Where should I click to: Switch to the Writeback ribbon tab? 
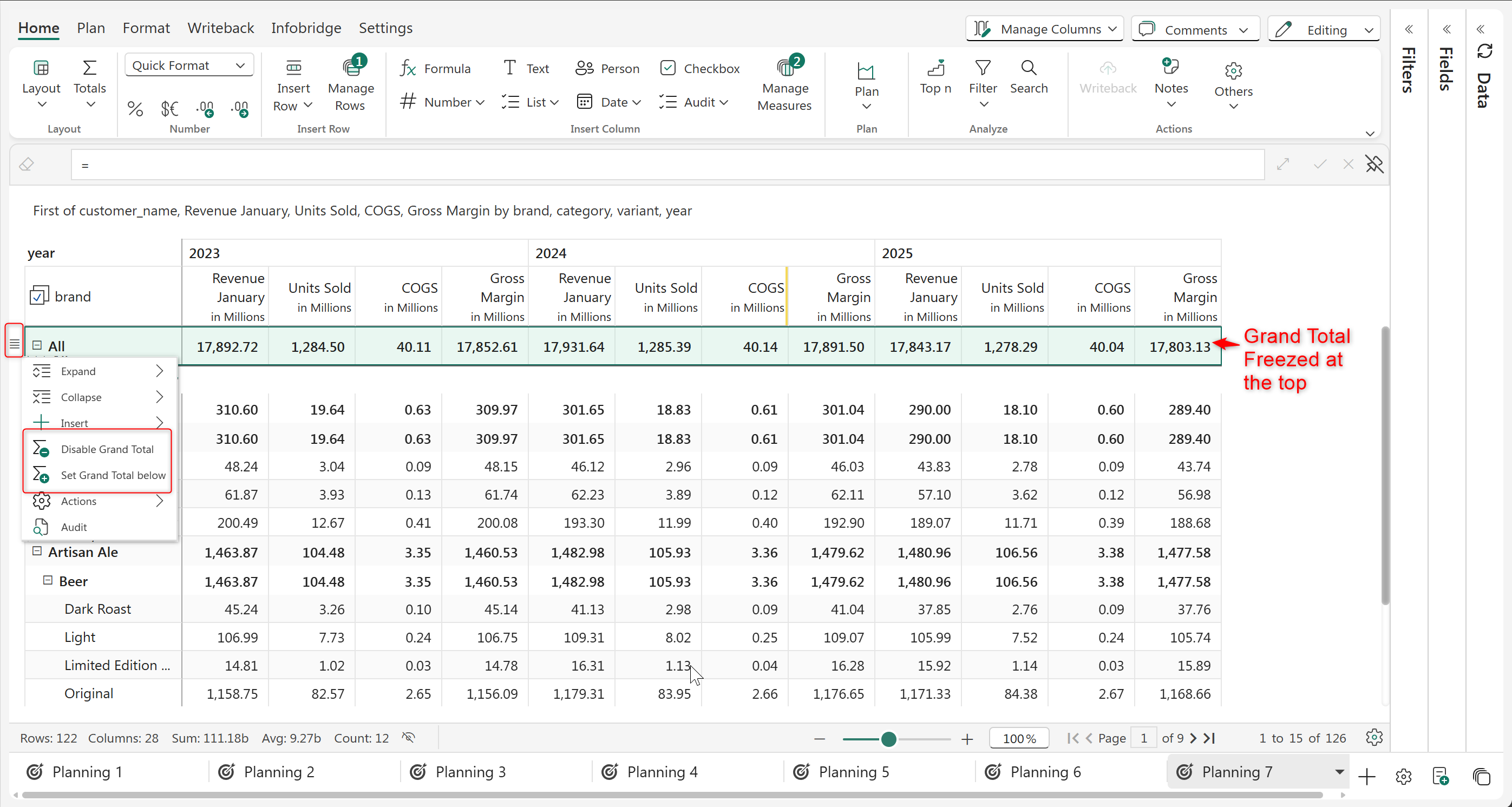pos(220,28)
